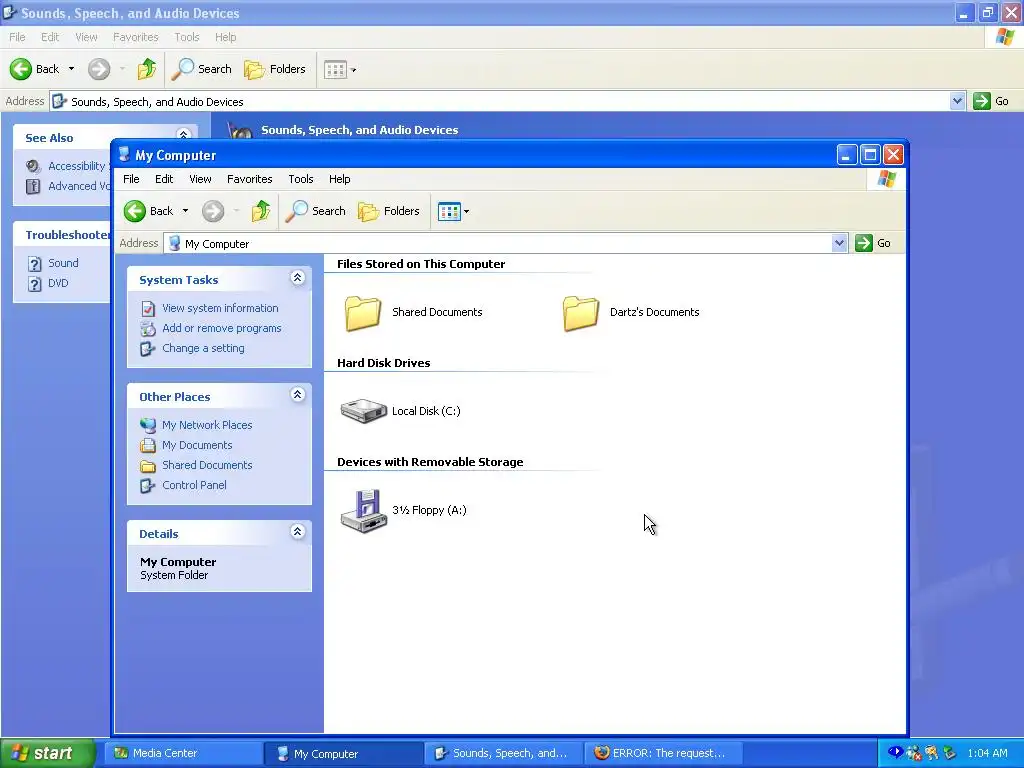Go up one folder level in My Computer
This screenshot has width=1024, height=768.
[261, 211]
